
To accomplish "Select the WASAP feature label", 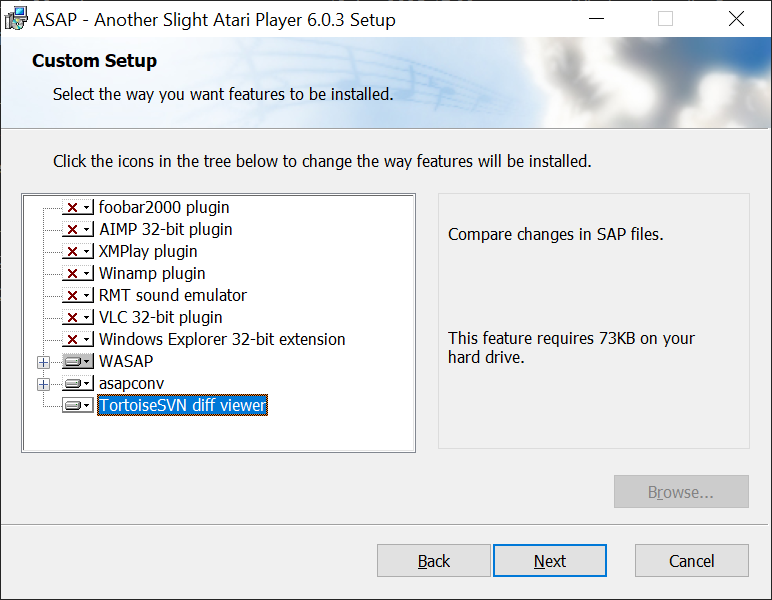I will (126, 361).
